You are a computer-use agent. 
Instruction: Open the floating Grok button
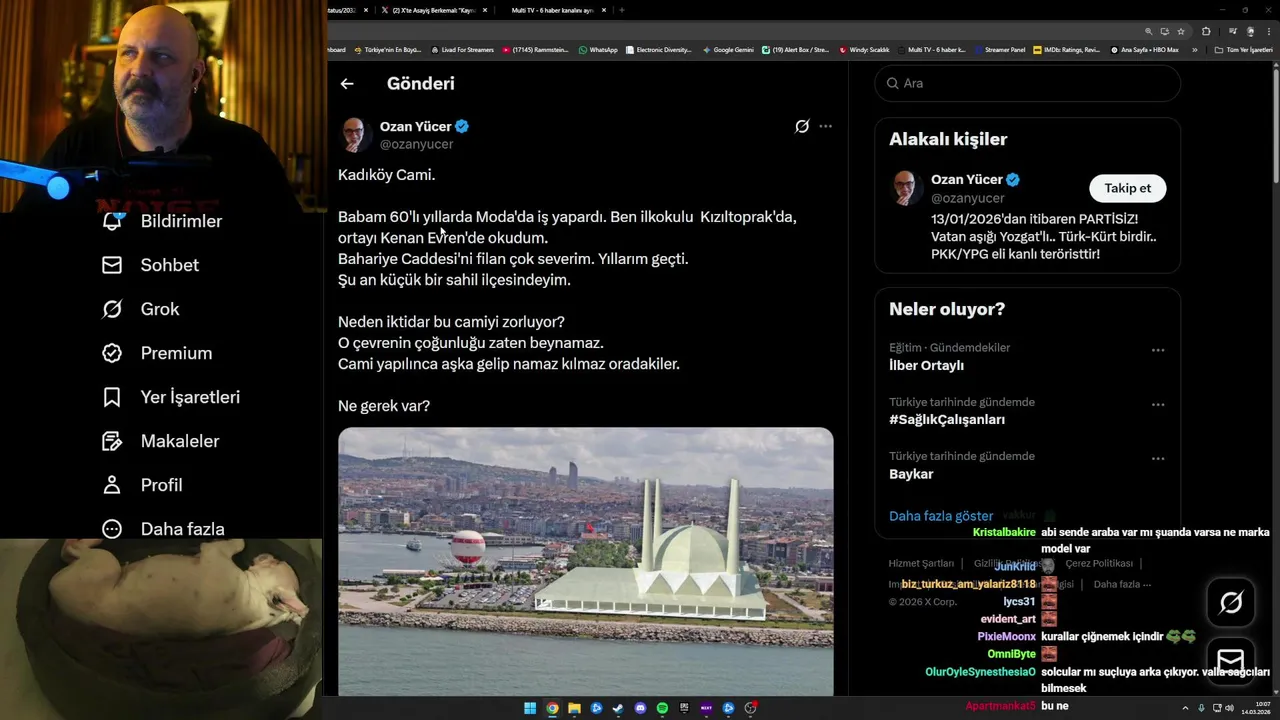[1231, 602]
